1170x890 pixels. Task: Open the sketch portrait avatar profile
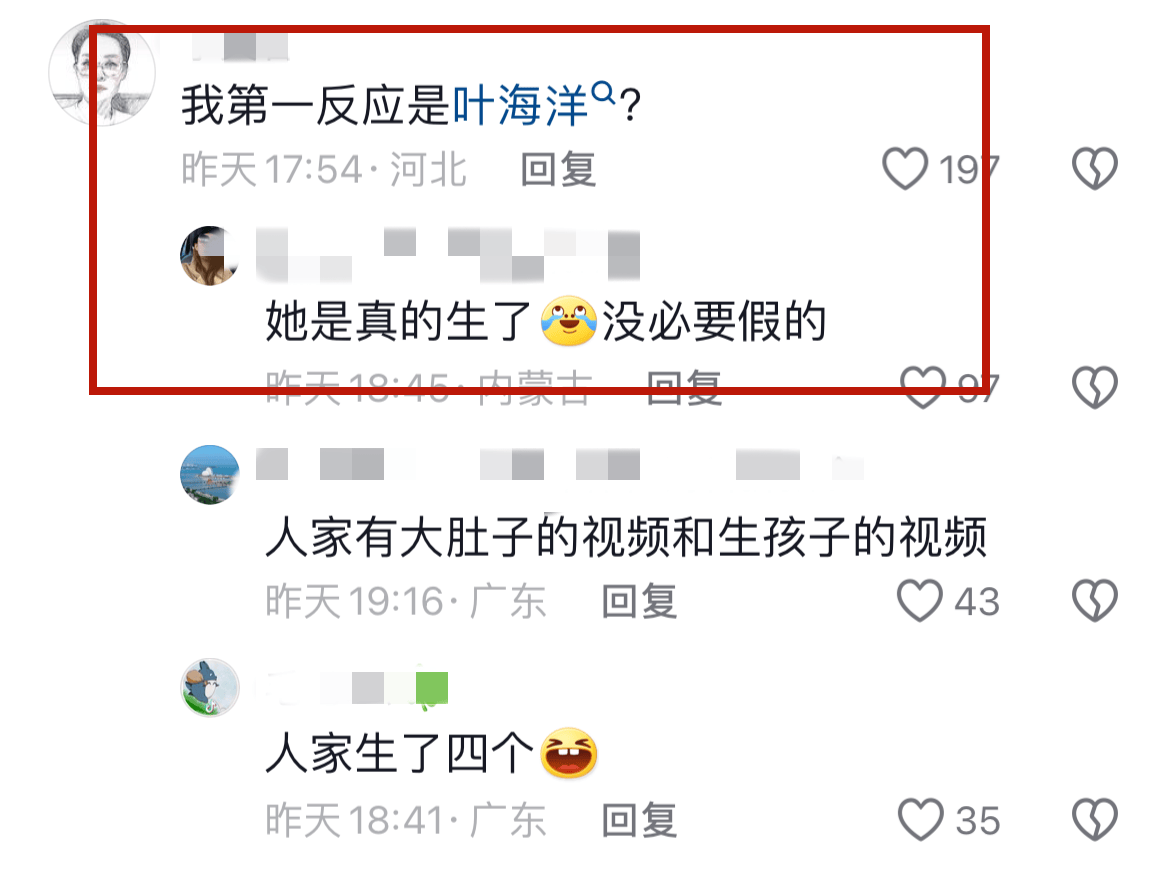click(x=102, y=72)
